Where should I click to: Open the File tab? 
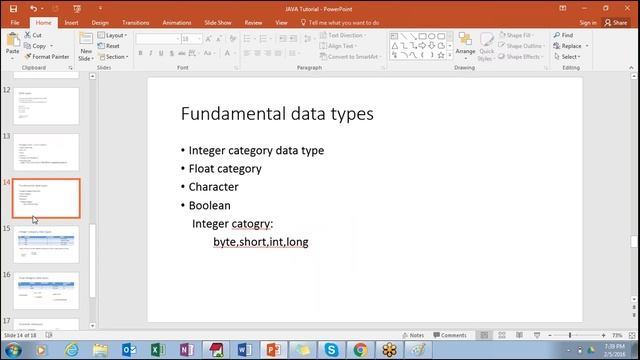point(15,22)
